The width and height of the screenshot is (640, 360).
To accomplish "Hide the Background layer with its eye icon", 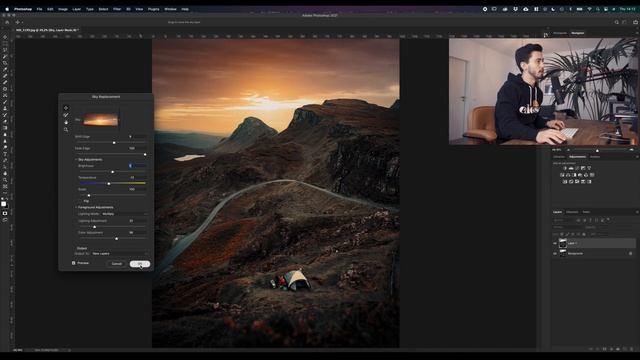I will click(555, 253).
